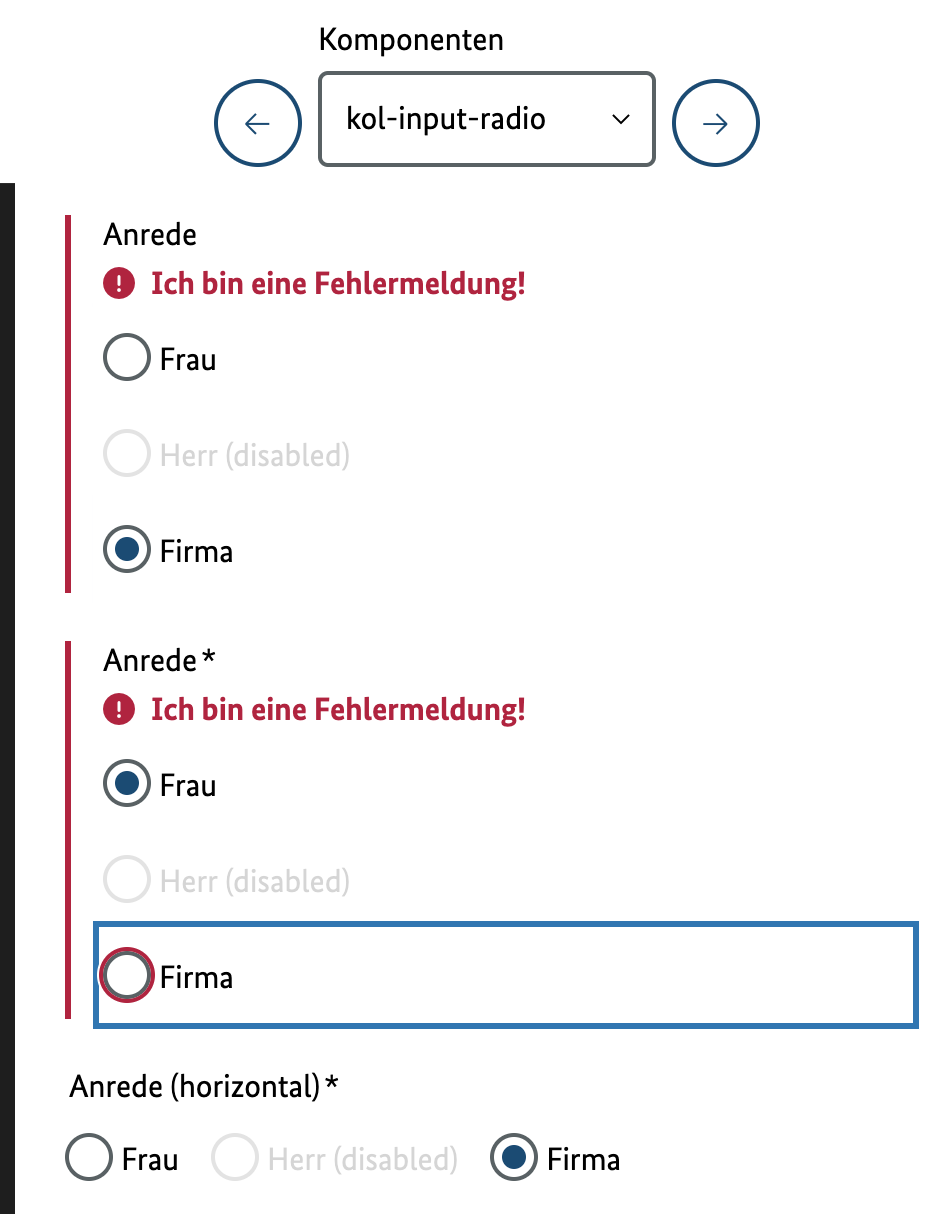Click the highlighted Firma option box

pos(506,974)
